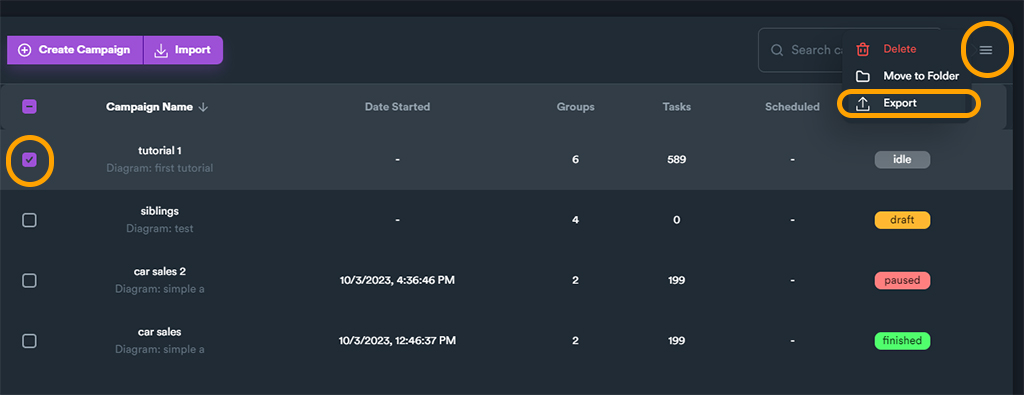Sort by the Date Started column header
This screenshot has width=1024, height=395.
pos(397,107)
